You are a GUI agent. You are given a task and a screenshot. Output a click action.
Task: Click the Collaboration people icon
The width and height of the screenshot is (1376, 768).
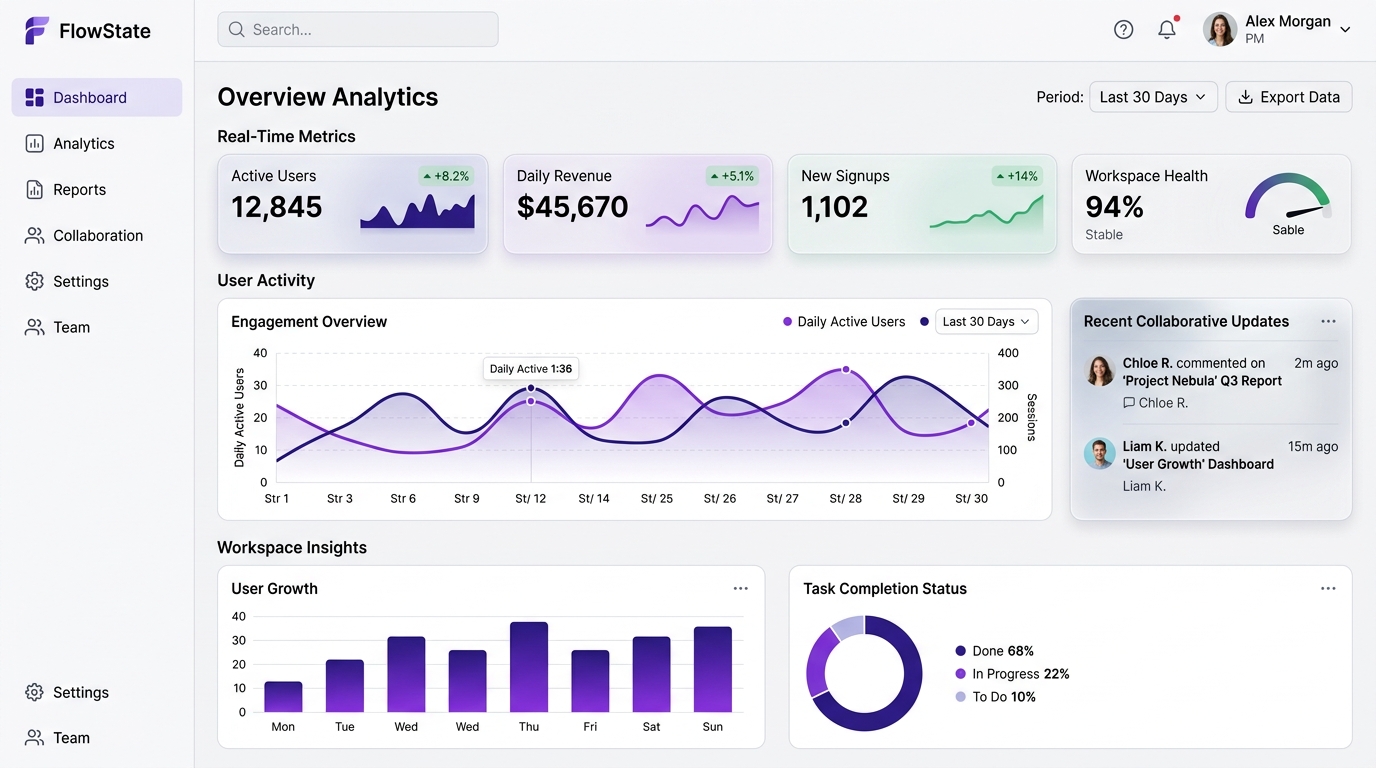(x=35, y=235)
